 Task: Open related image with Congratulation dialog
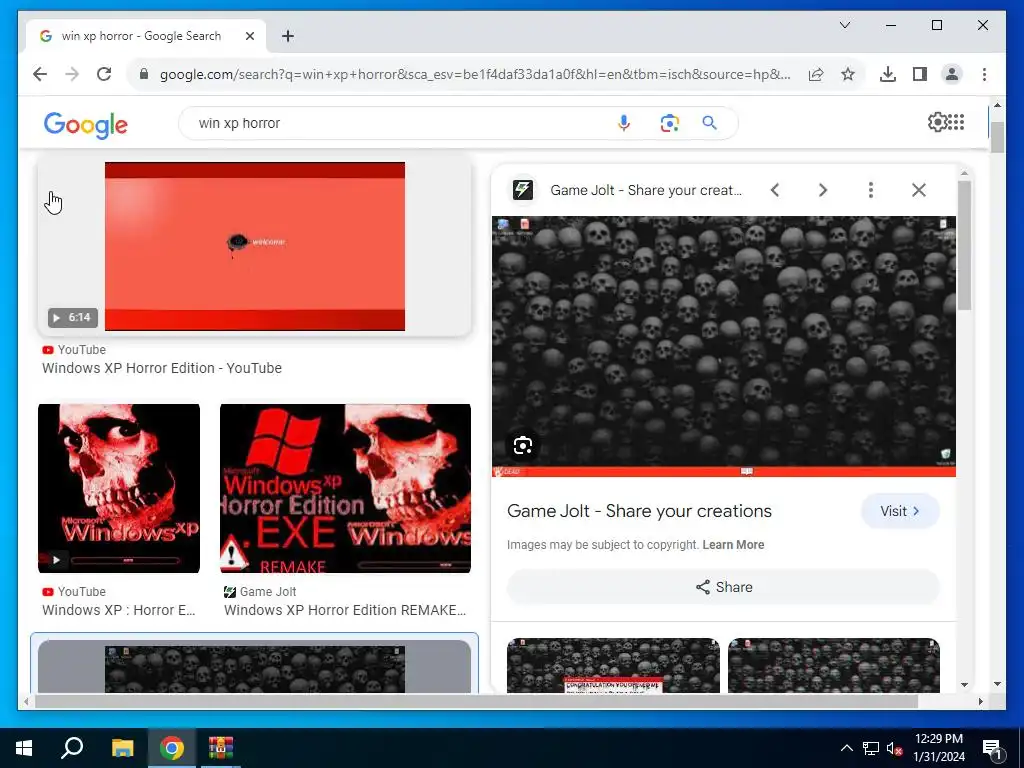(613, 665)
